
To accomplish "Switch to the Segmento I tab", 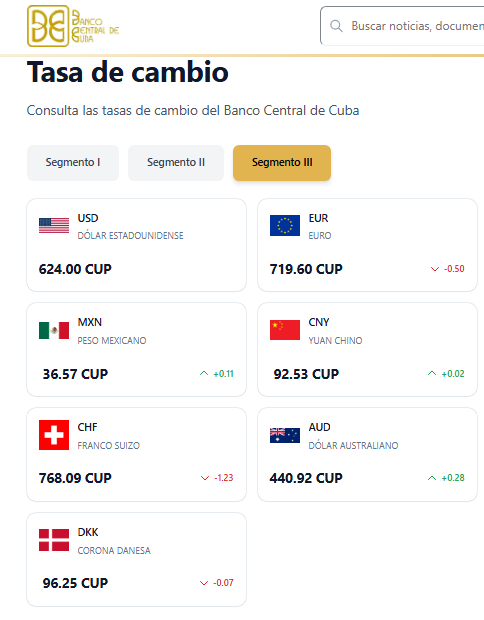I will click(x=73, y=163).
